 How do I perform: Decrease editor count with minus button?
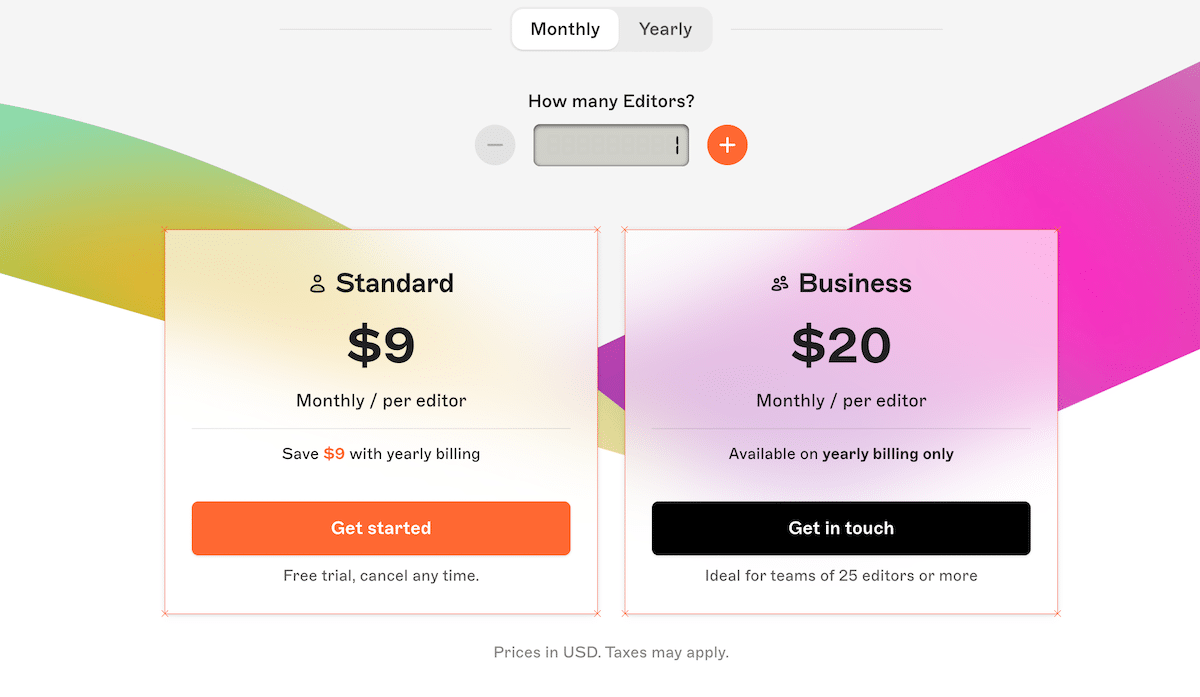pyautogui.click(x=495, y=145)
